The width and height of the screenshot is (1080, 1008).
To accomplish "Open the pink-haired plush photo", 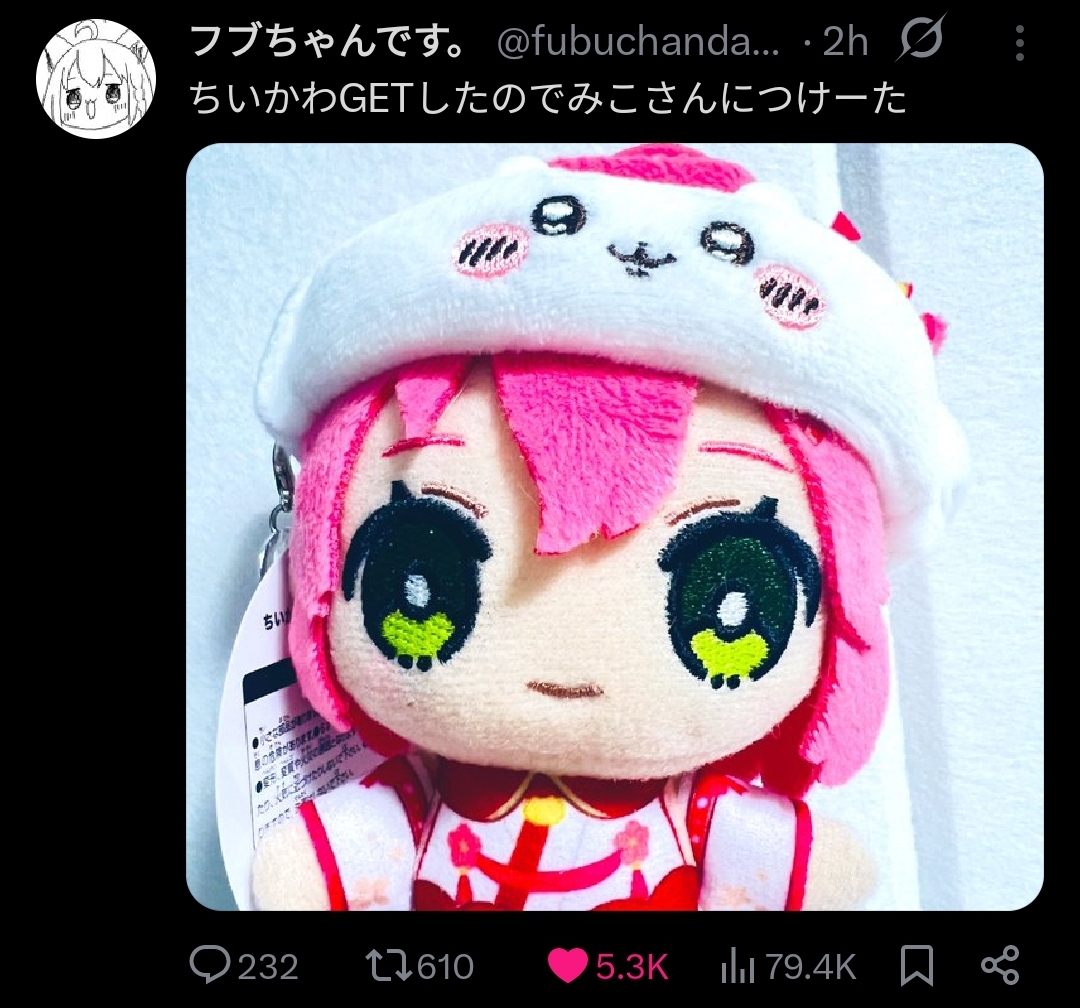I will pyautogui.click(x=615, y=527).
